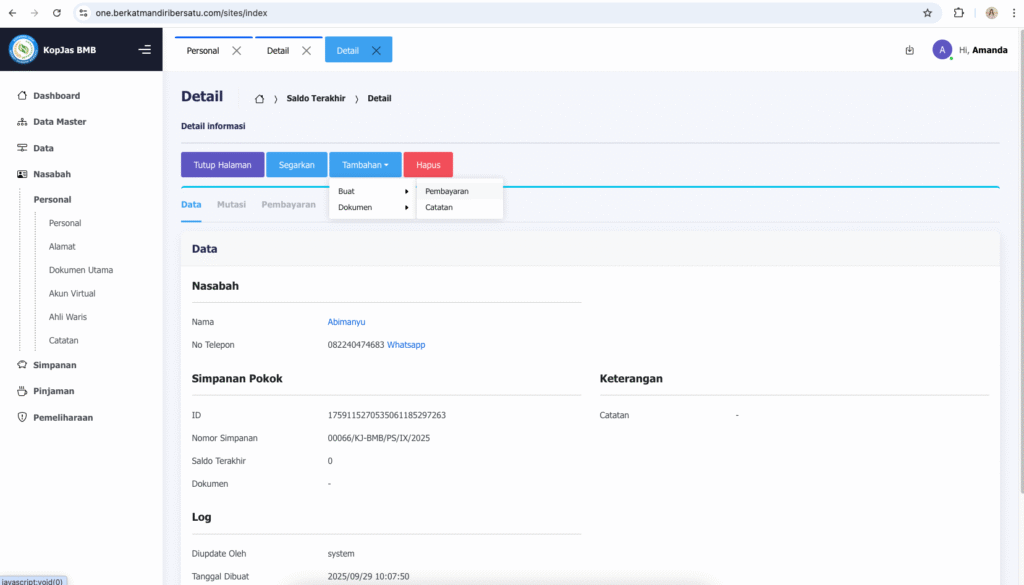Click the home icon in breadcrumb
The image size is (1024, 585).
coord(259,98)
